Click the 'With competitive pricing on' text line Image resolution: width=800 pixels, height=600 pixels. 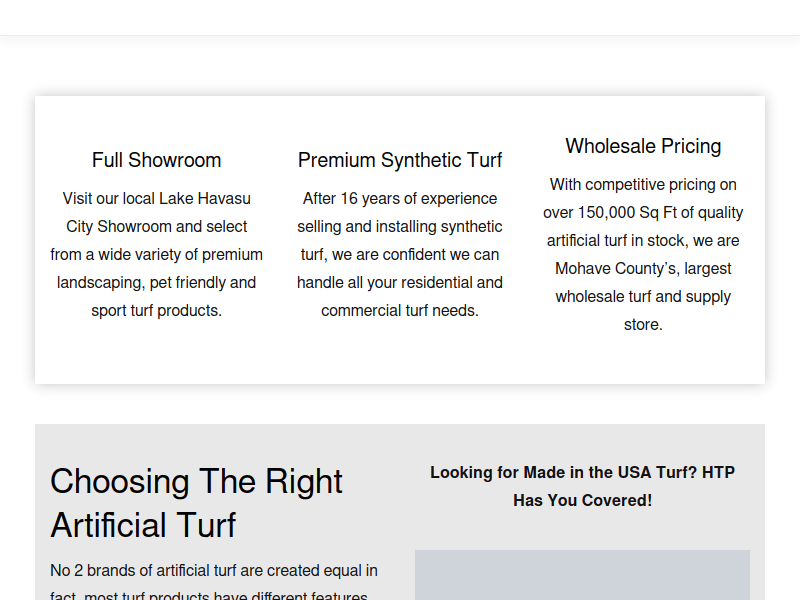tap(643, 184)
